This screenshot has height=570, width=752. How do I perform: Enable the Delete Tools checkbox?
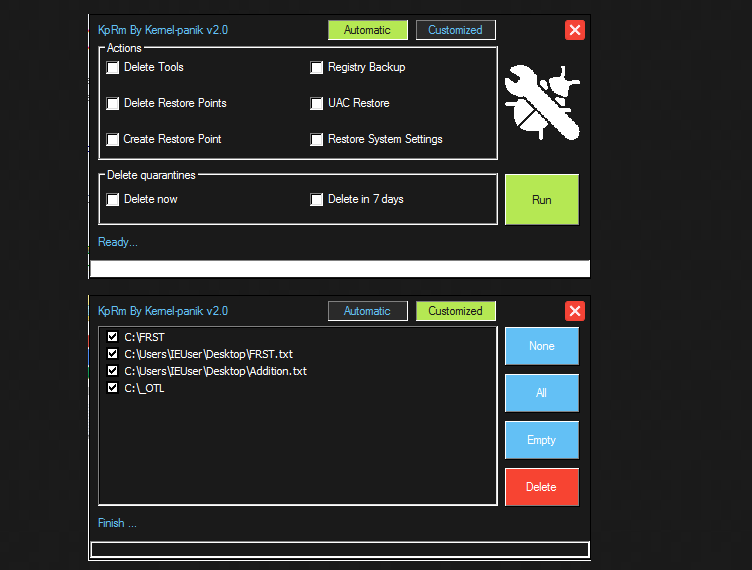pos(113,68)
